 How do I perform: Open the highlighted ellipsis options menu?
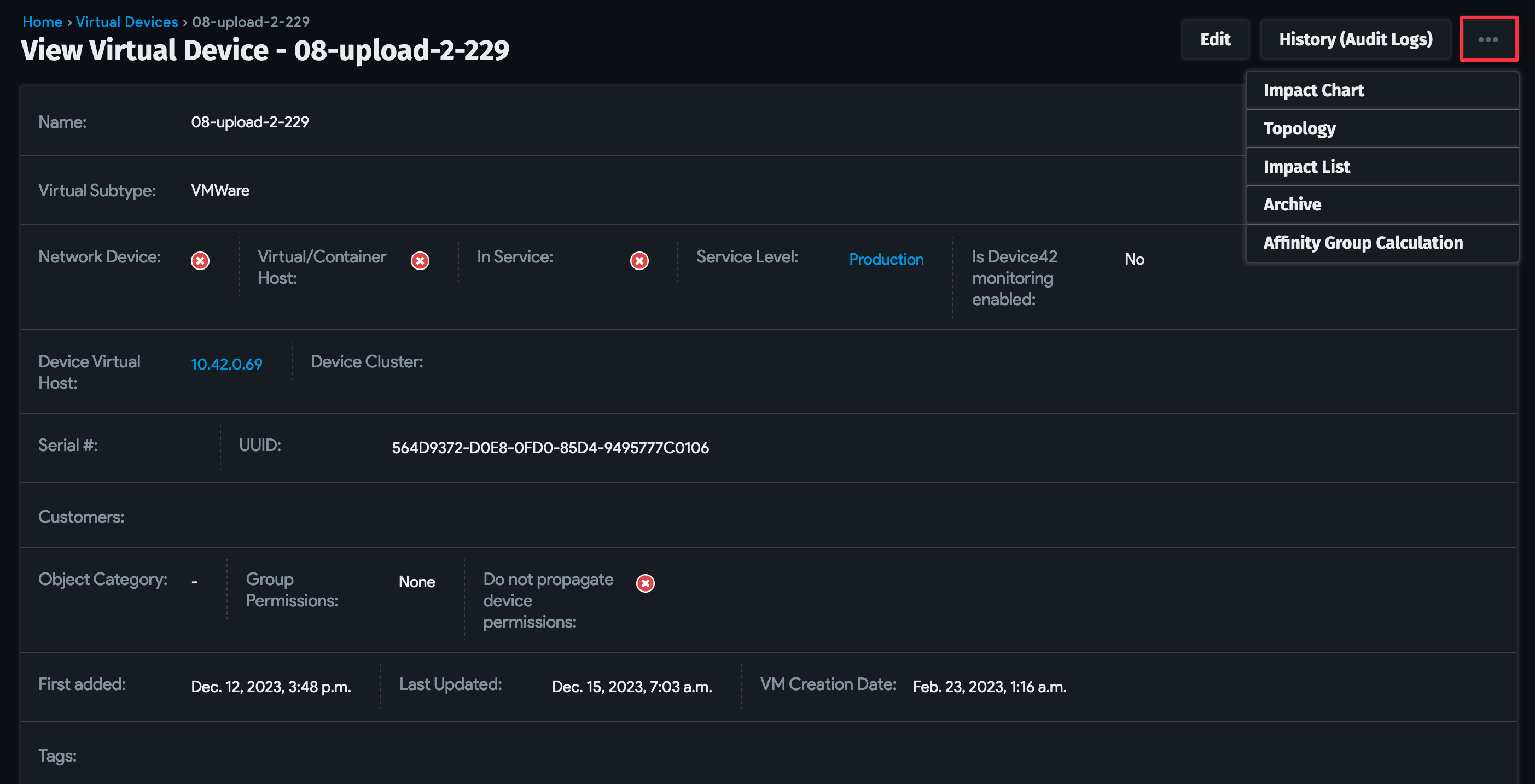[1489, 39]
